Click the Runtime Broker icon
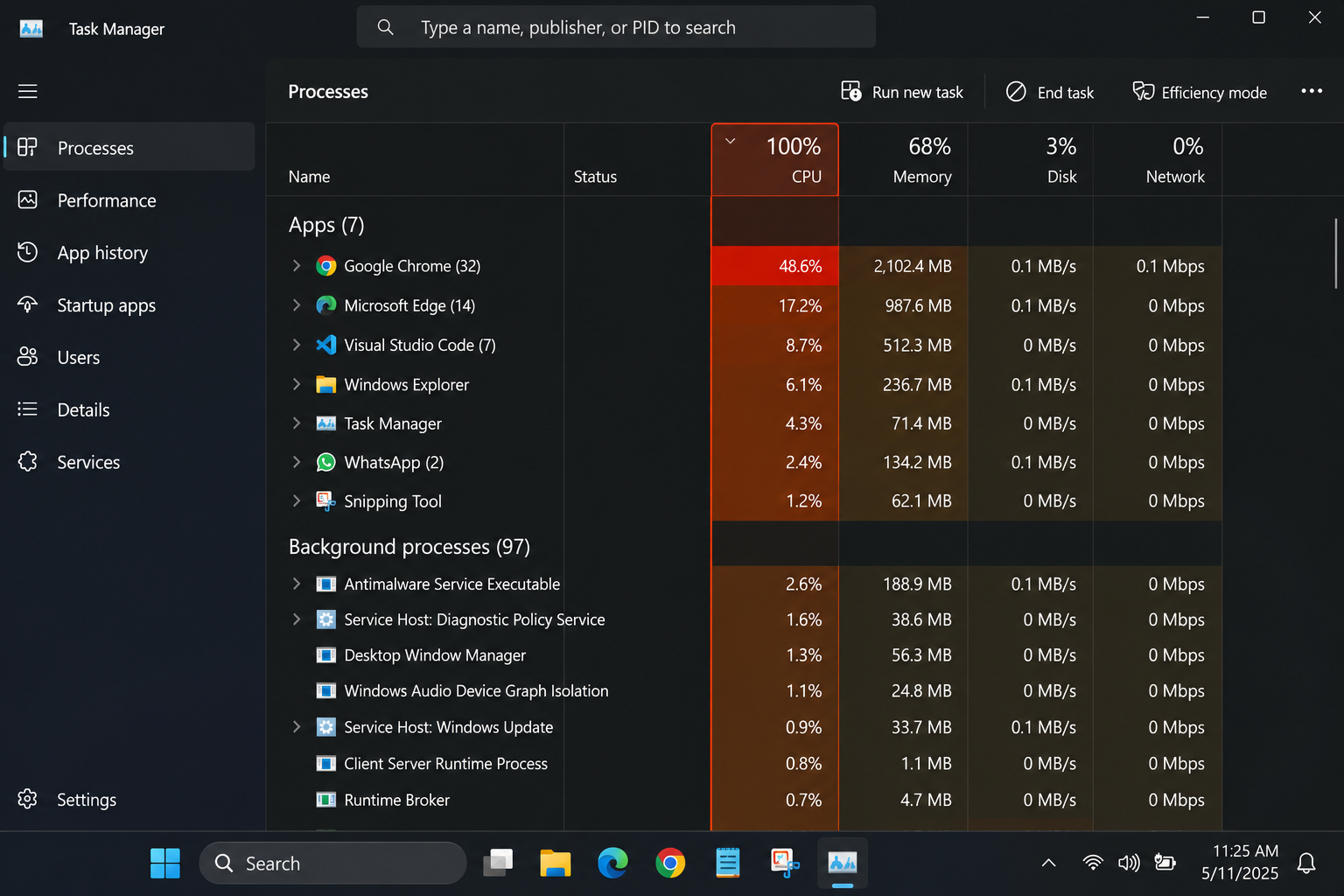The image size is (1344, 896). (x=326, y=800)
